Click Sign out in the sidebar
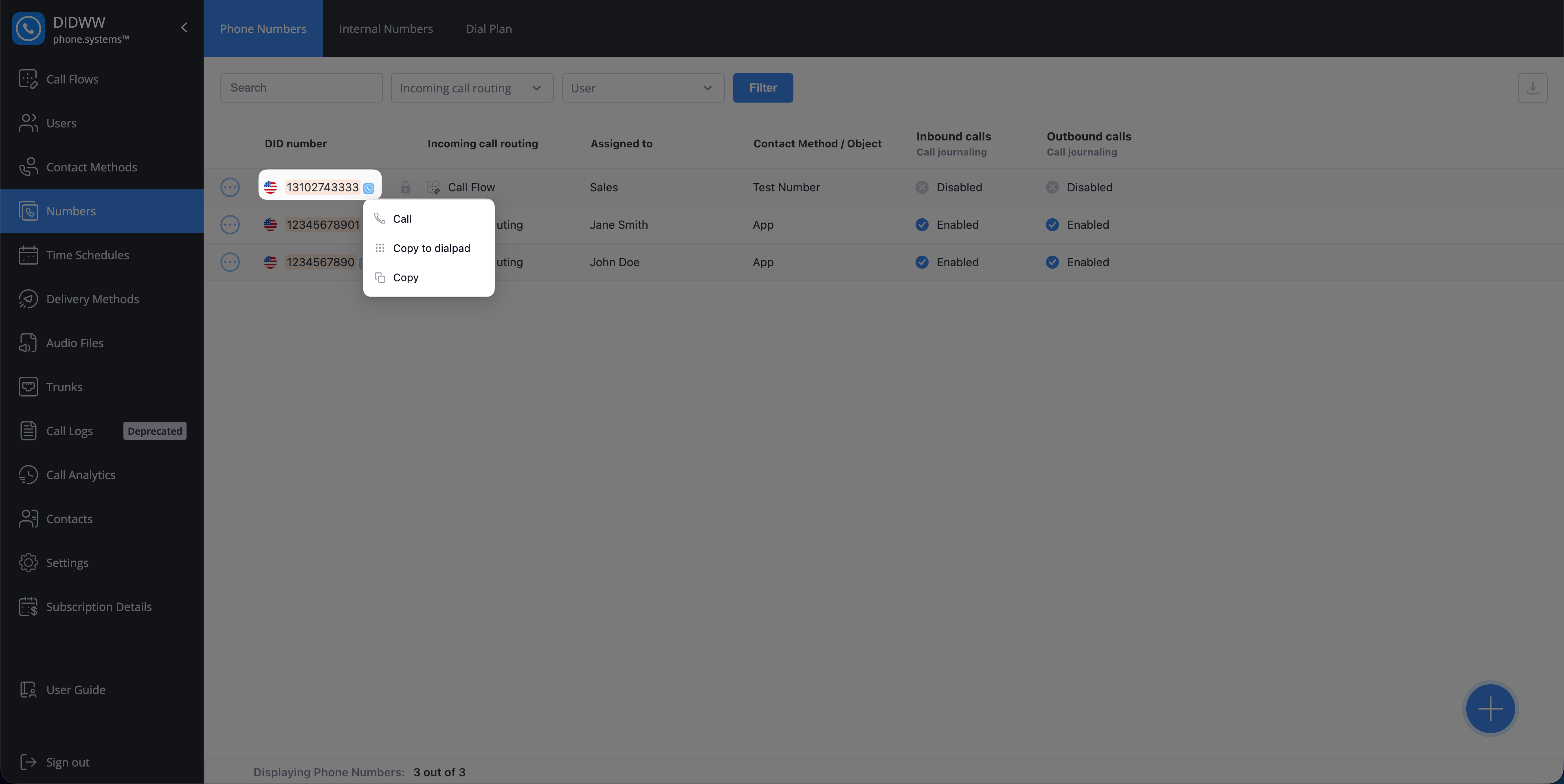The width and height of the screenshot is (1564, 784). 67,762
